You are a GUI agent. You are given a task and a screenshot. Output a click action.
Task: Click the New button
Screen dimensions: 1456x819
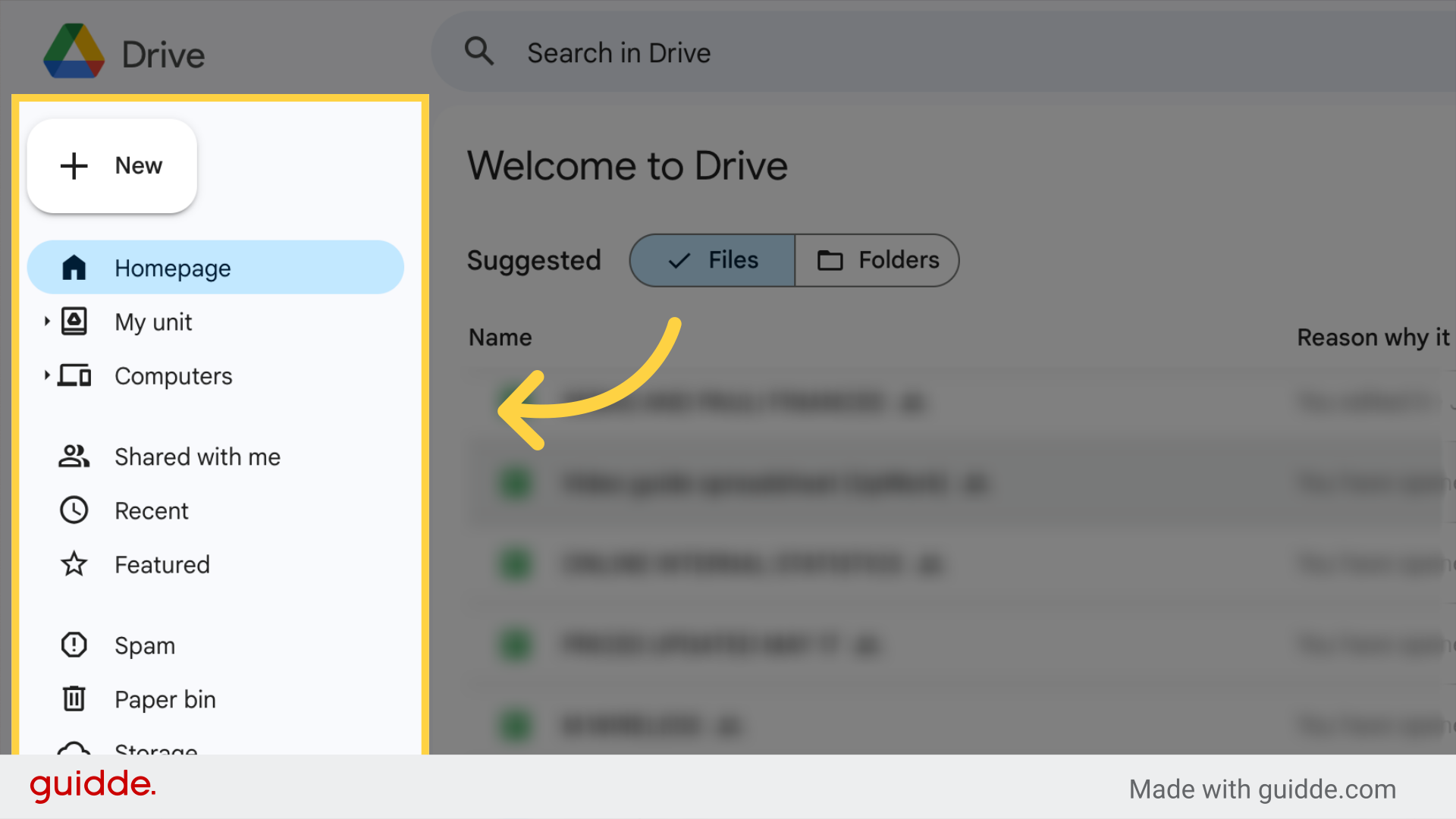pyautogui.click(x=112, y=165)
